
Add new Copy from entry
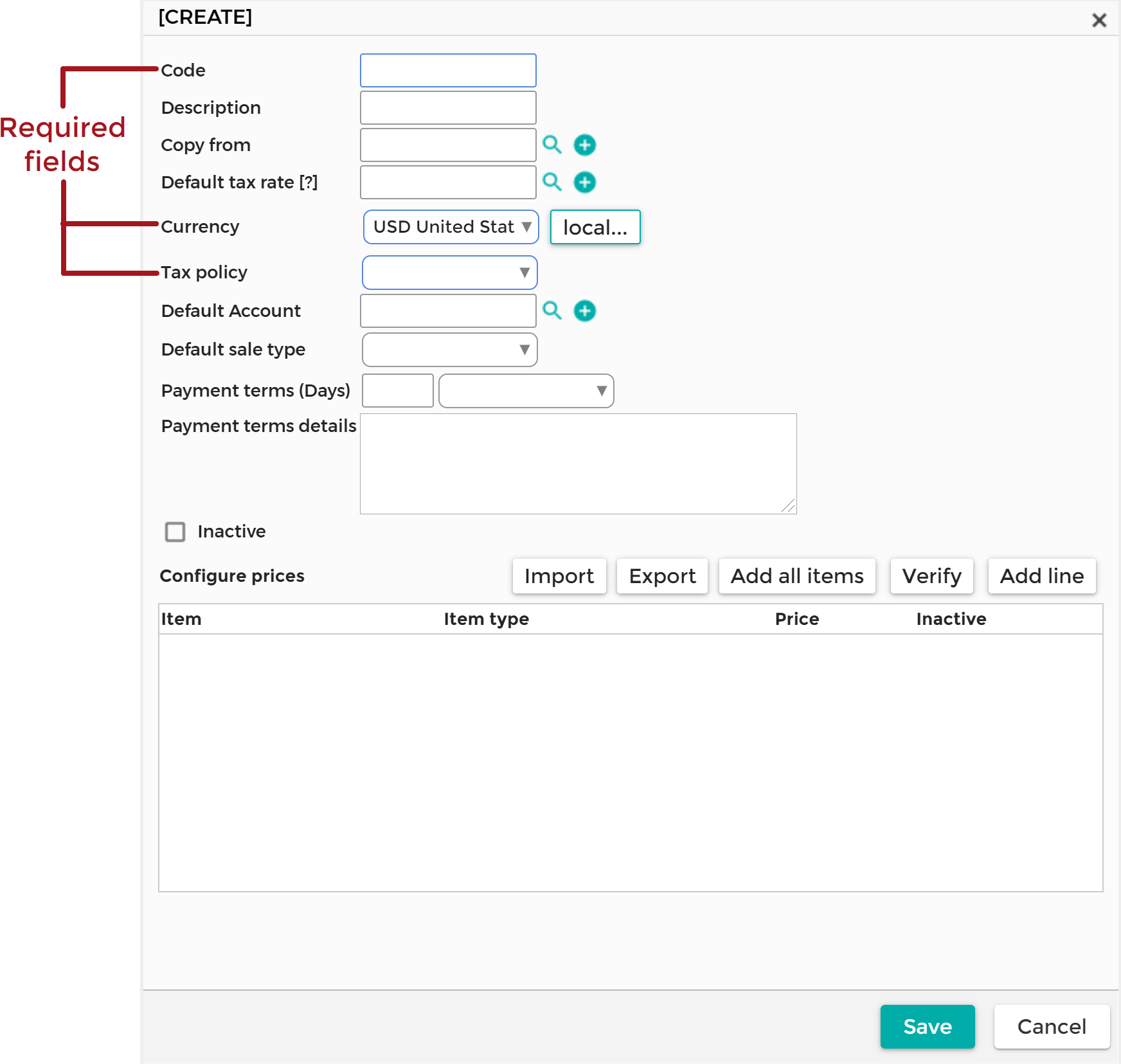[x=584, y=145]
